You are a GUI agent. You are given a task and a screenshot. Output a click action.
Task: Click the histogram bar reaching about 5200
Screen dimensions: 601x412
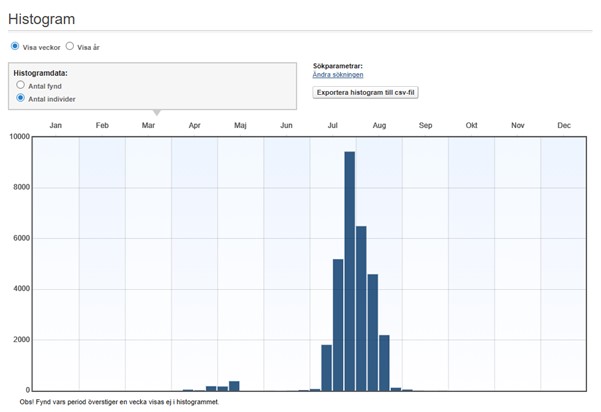pyautogui.click(x=338, y=324)
